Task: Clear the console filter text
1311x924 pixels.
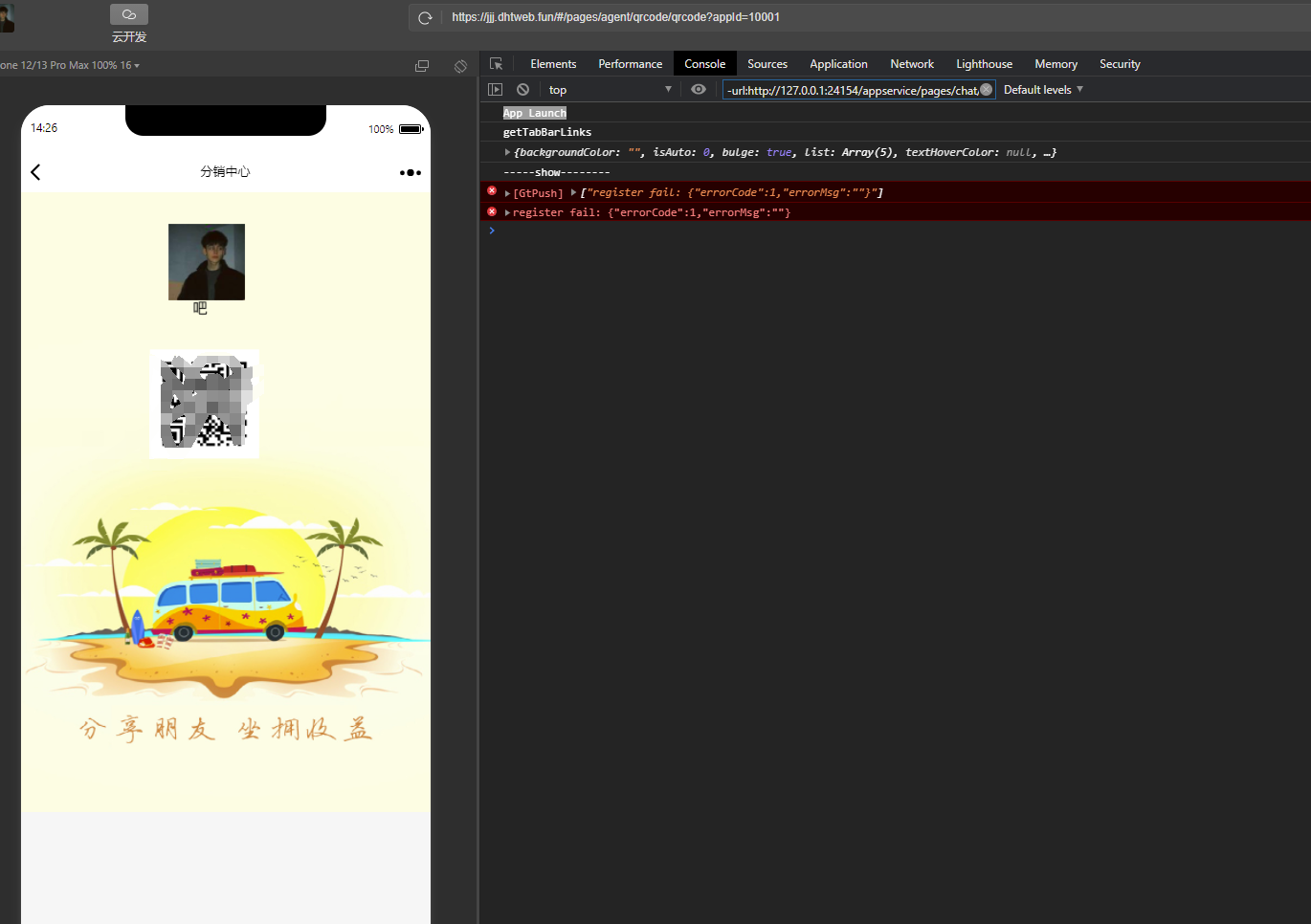Action: click(987, 90)
